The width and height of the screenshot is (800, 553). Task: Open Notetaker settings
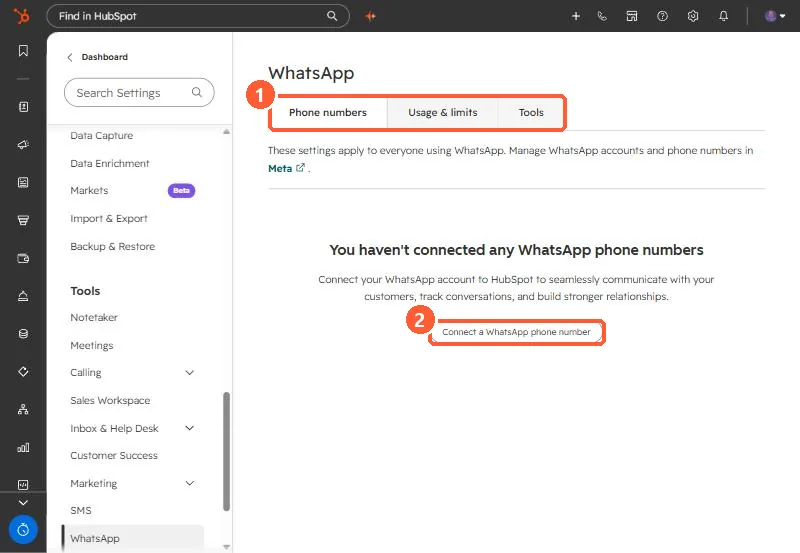94,317
